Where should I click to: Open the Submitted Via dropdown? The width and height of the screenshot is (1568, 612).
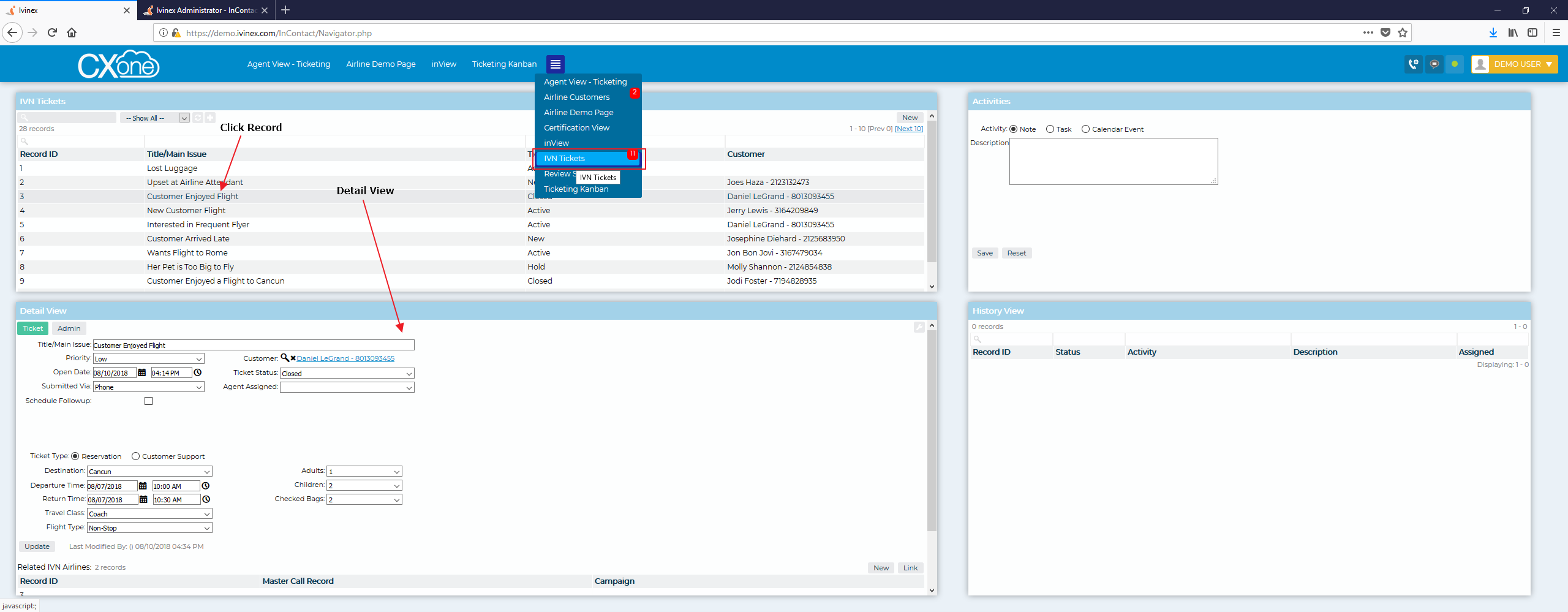[149, 387]
